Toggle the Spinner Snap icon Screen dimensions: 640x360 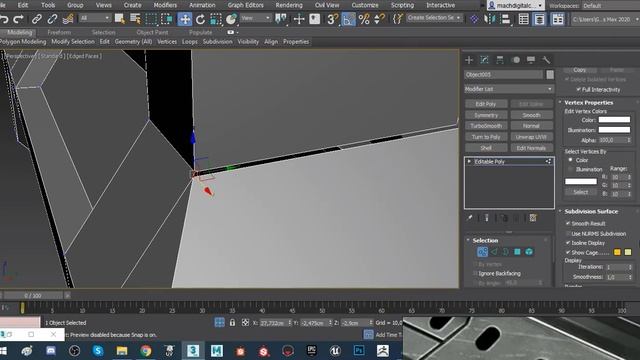(380, 19)
